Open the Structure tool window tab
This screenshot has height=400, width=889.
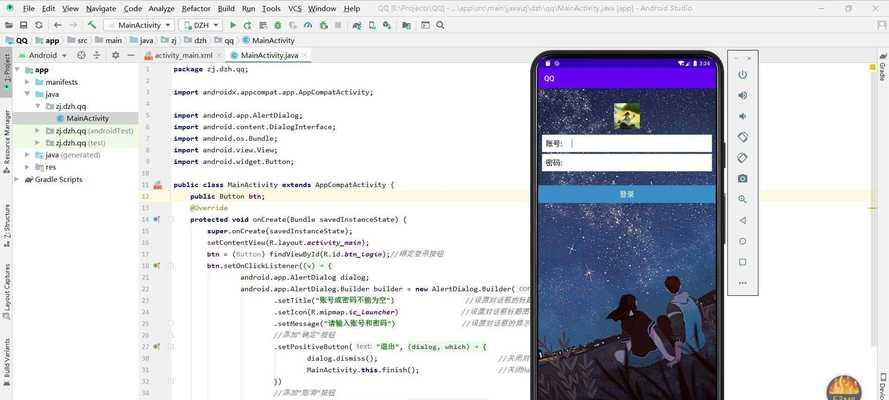tap(6, 225)
